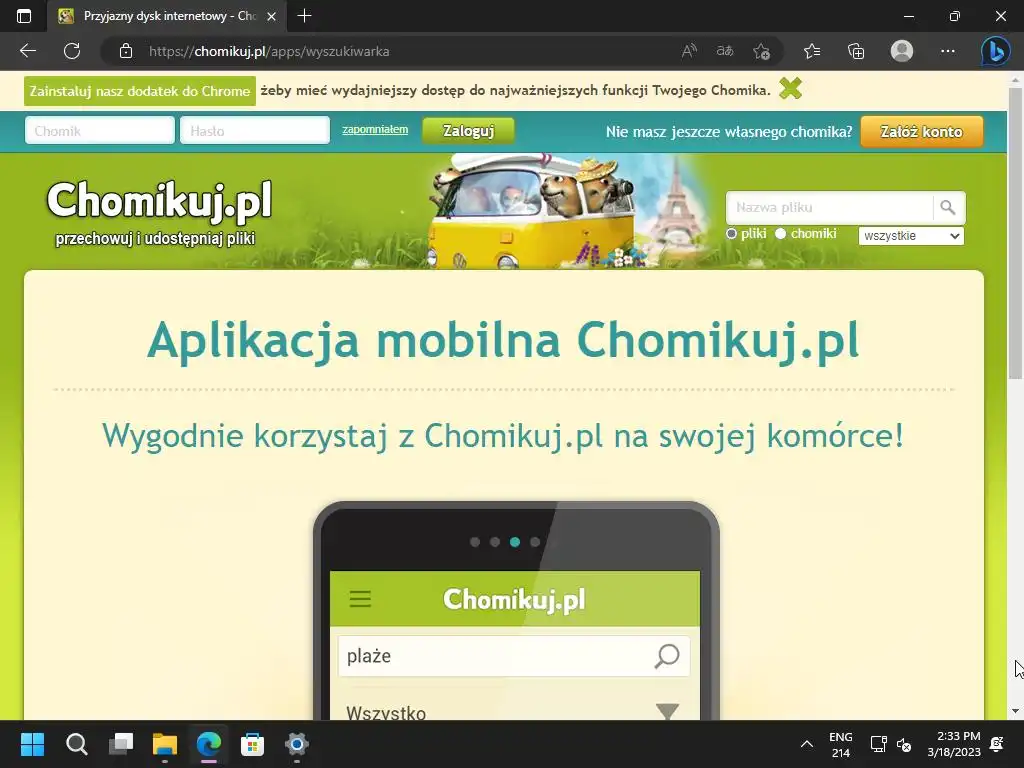Viewport: 1024px width, 768px height.
Task: Click the Chomikuj.pl site logo
Action: [159, 200]
